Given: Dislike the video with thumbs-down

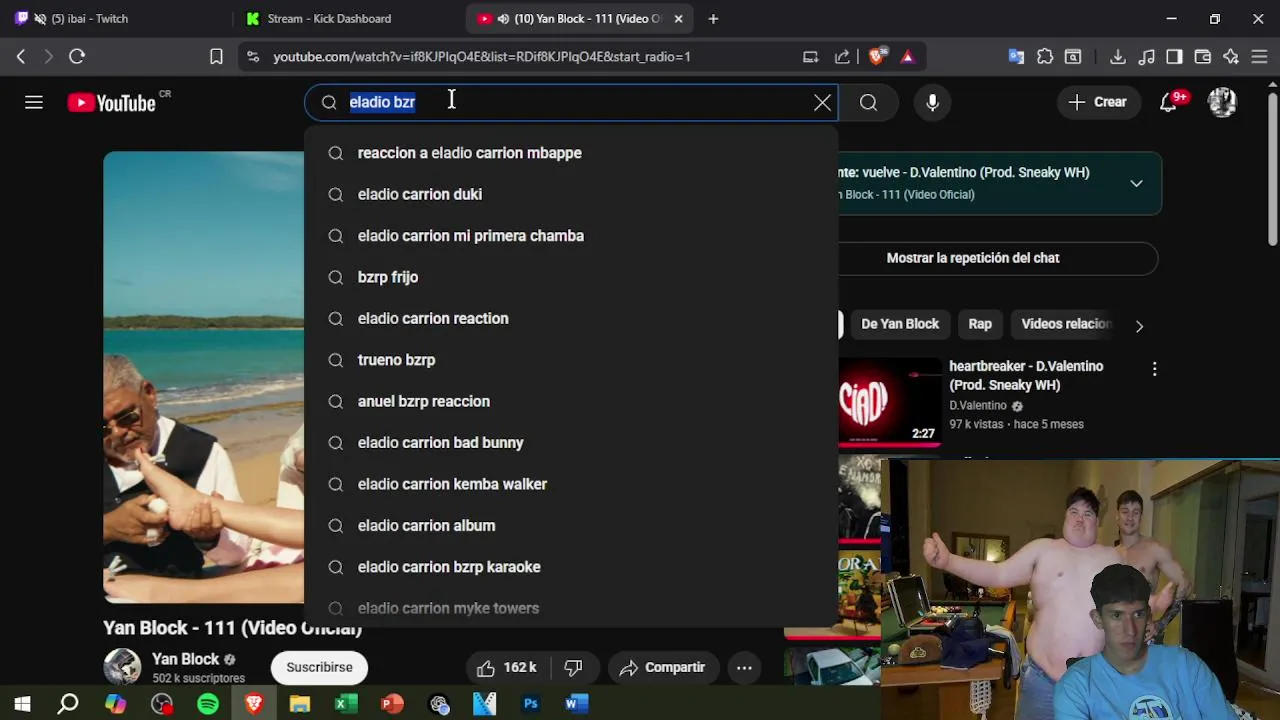Looking at the screenshot, I should [x=573, y=667].
